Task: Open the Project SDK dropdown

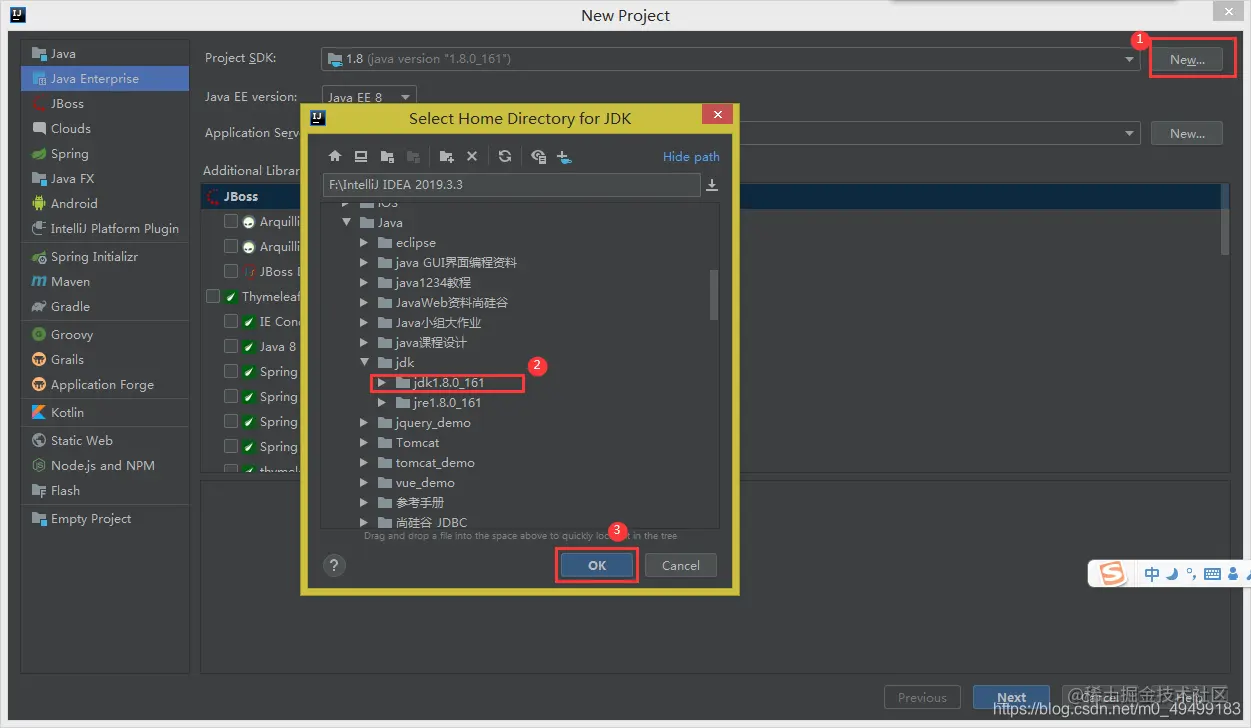Action: (730, 59)
